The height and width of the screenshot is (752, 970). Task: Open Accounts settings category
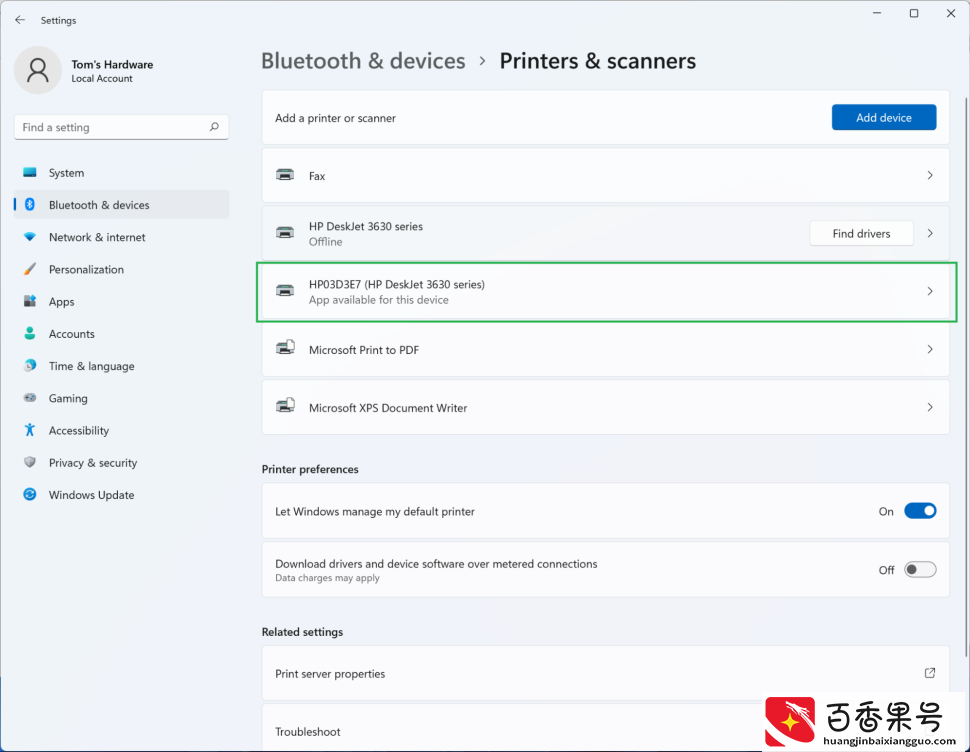121,333
